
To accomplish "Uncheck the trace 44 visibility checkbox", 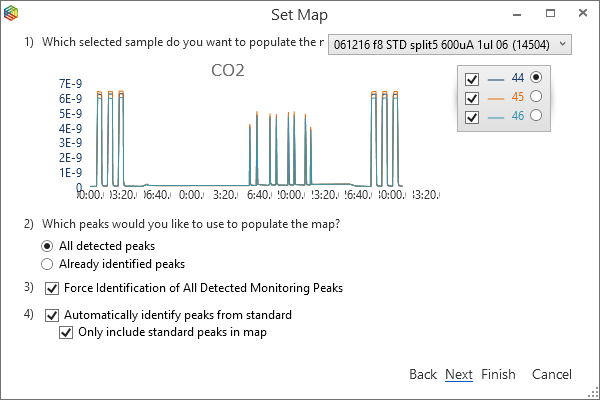I will (x=472, y=78).
